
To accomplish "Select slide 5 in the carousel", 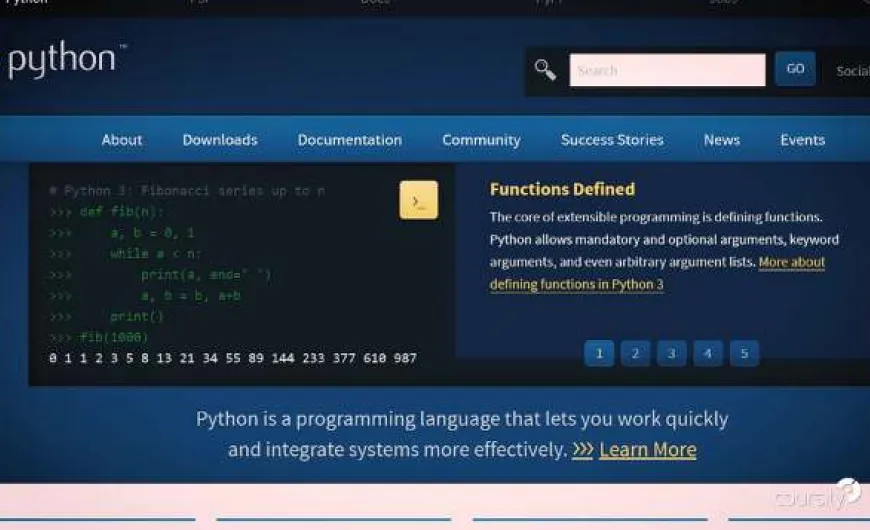I will [745, 354].
